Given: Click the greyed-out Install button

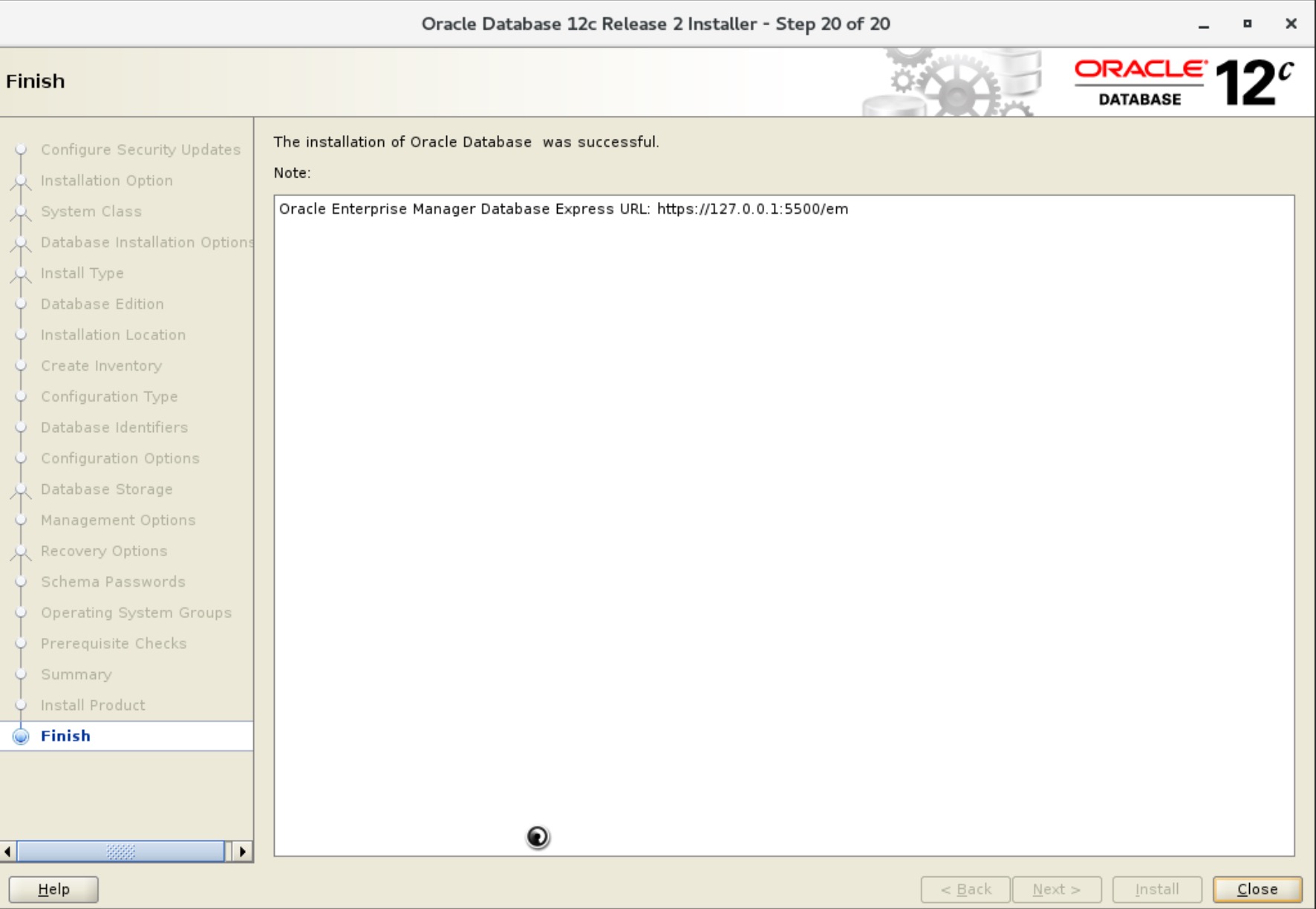Looking at the screenshot, I should pyautogui.click(x=1156, y=889).
